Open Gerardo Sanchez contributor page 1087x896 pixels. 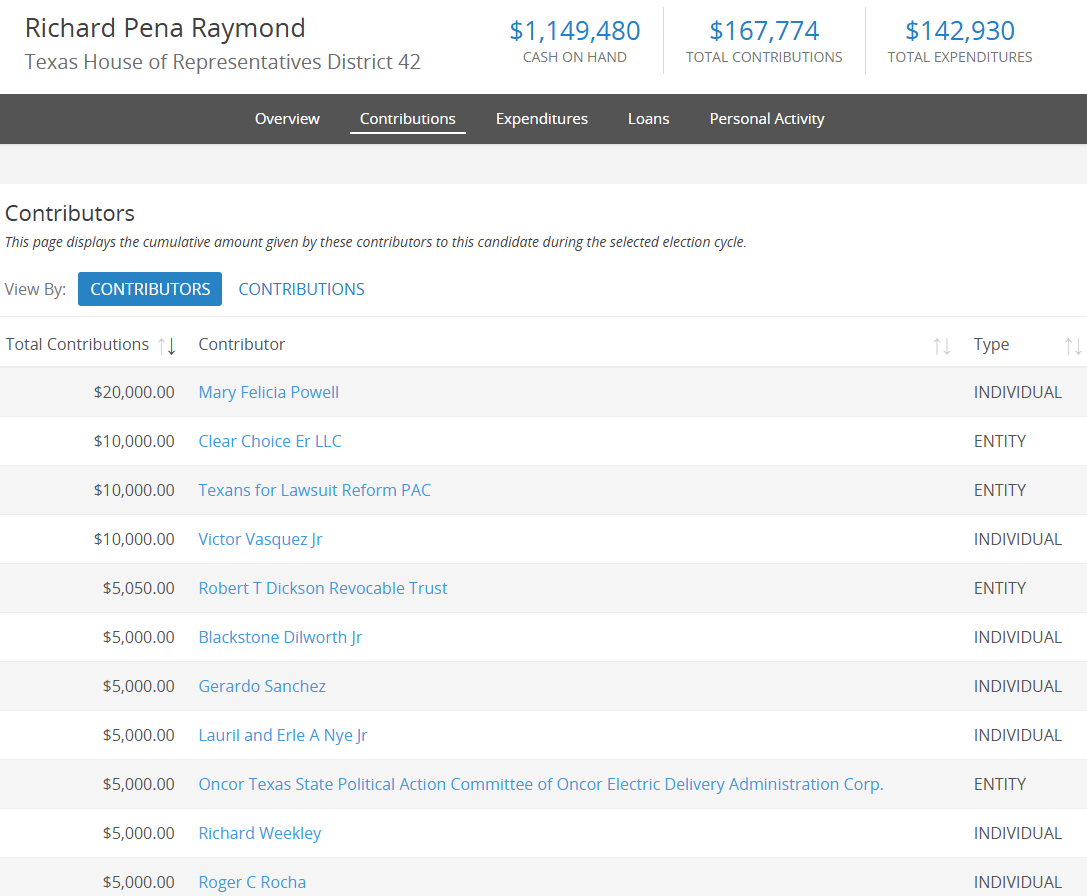click(x=261, y=686)
